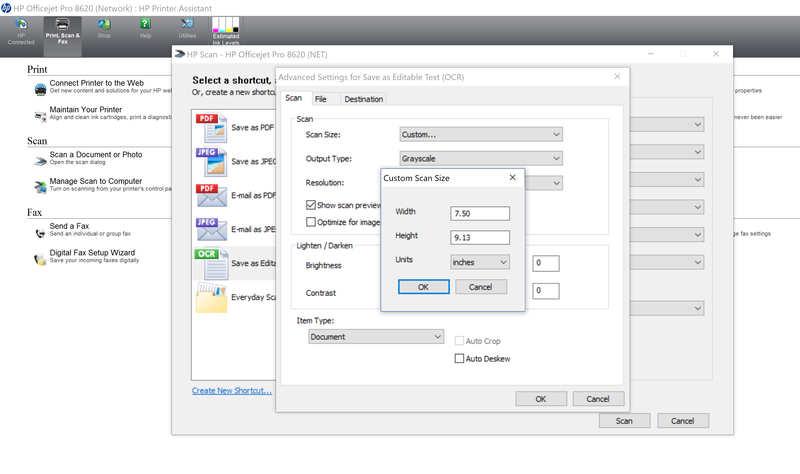
Task: Select the OCR Save as Editable Text icon
Action: click(x=207, y=263)
